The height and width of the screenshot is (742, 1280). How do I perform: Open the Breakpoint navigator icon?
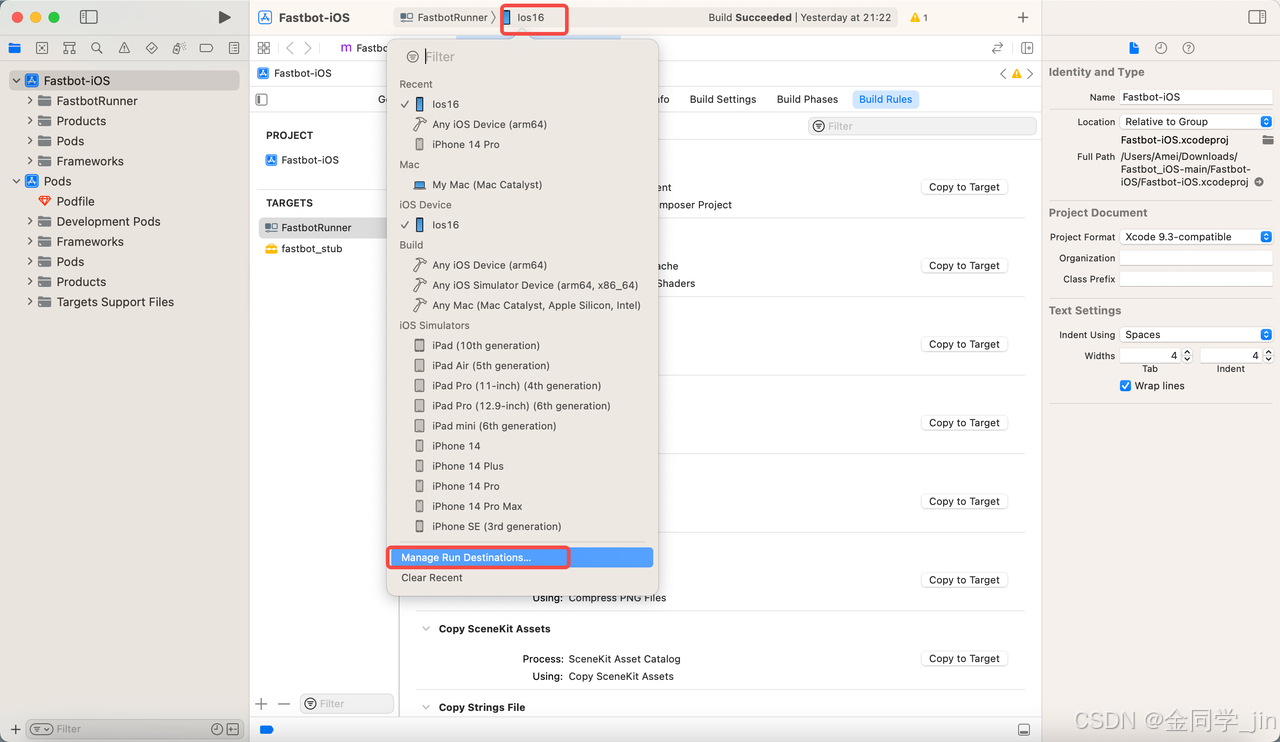point(206,47)
